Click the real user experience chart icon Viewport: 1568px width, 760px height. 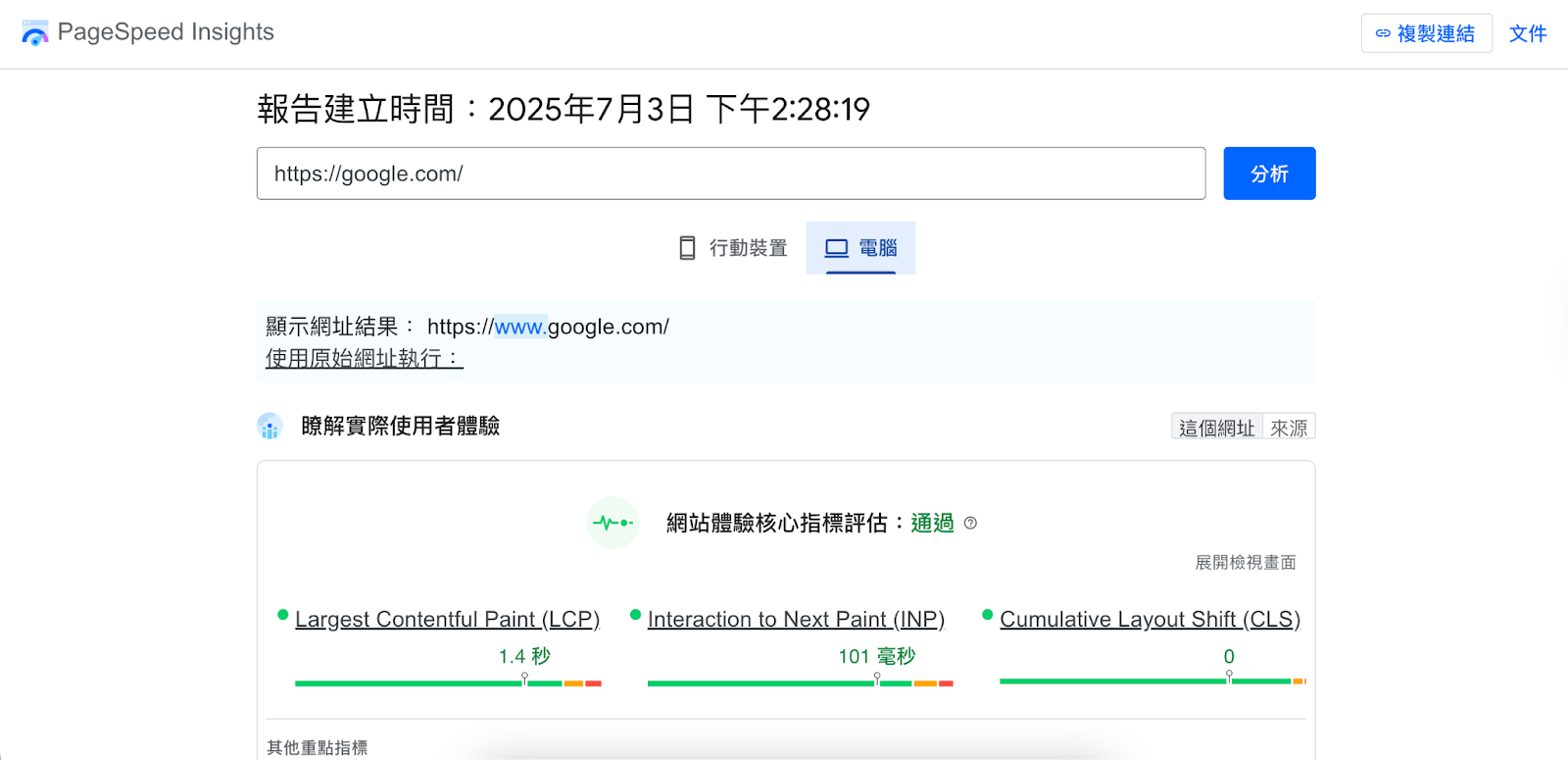click(x=269, y=427)
